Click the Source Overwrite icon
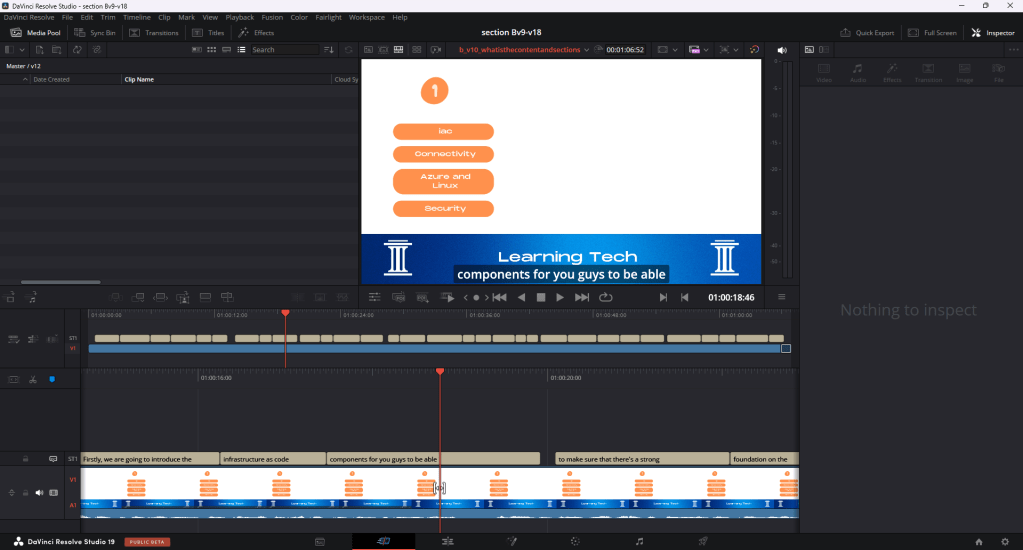Viewport: 1023px width, 550px height. click(x=227, y=298)
